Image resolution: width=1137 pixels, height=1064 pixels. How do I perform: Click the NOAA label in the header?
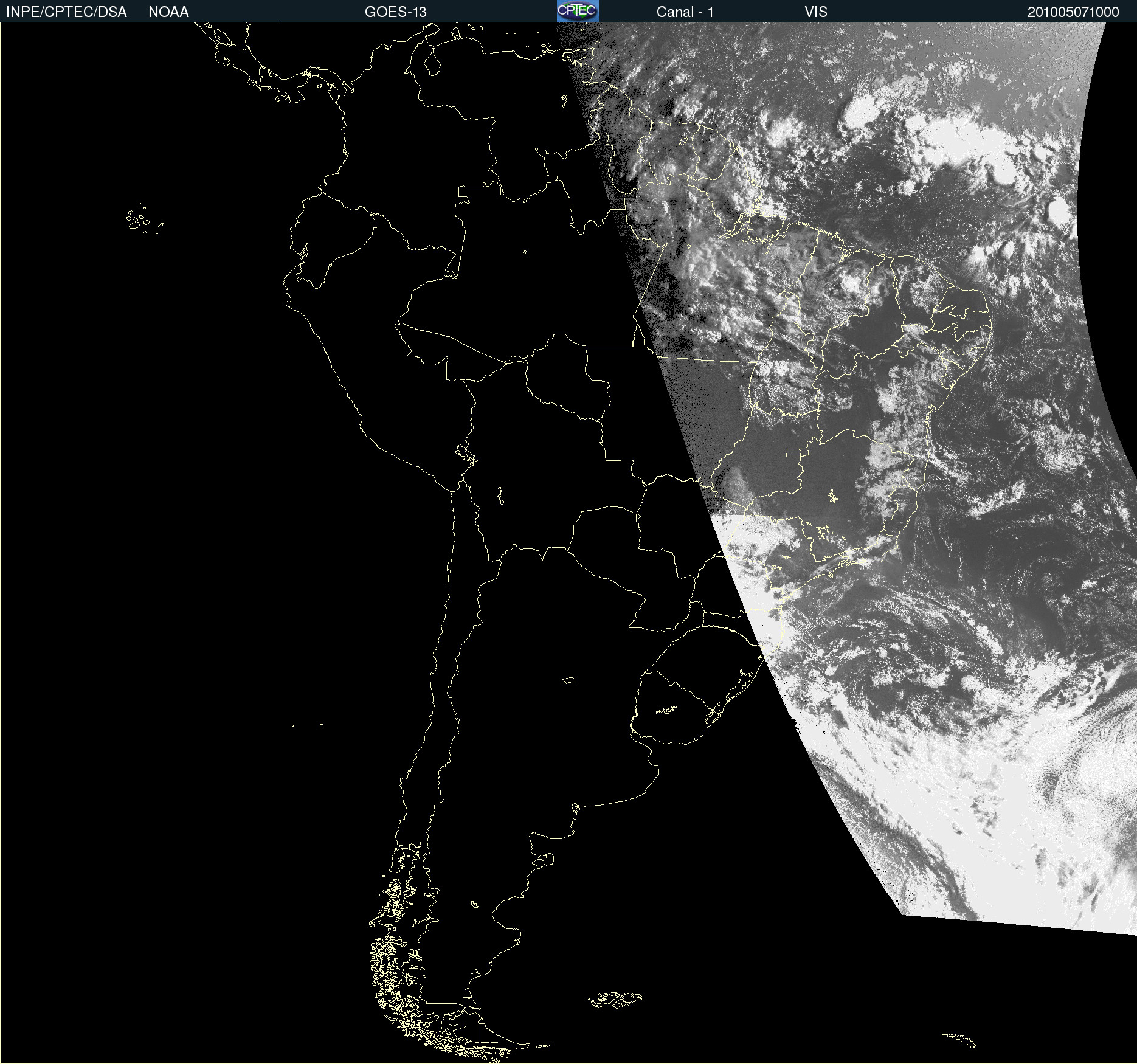click(x=168, y=12)
